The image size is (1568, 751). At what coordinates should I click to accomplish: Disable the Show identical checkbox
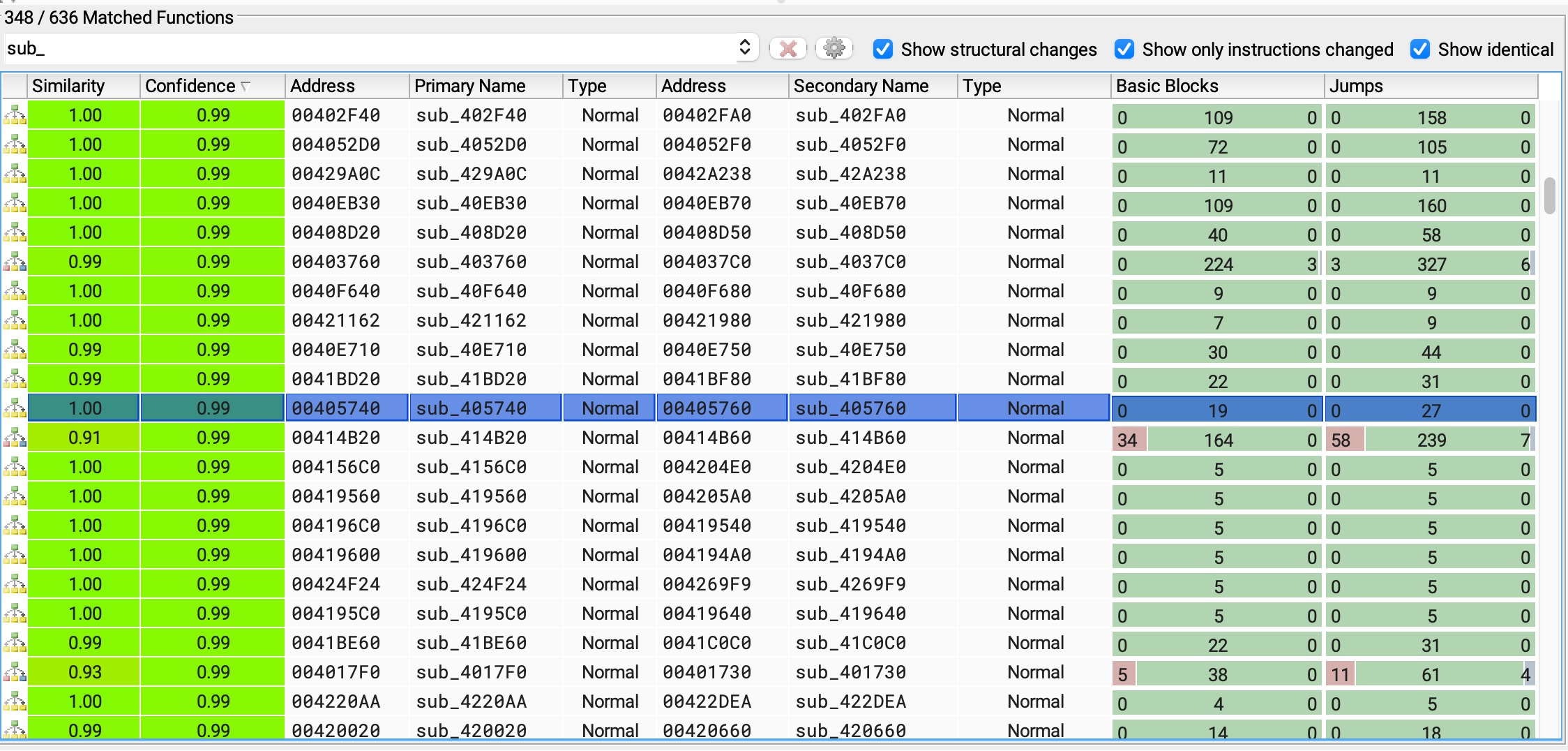tap(1420, 49)
